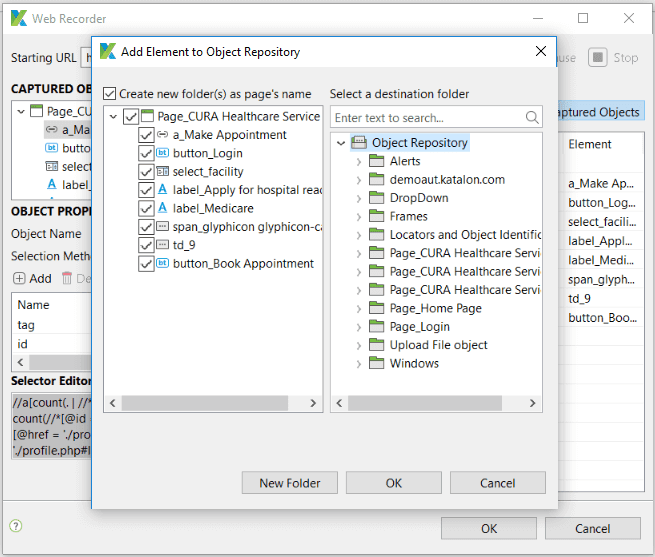The width and height of the screenshot is (655, 557).
Task: Collapse Page_CU node in Web Recorder captured objects
Action: pyautogui.click(x=21, y=112)
